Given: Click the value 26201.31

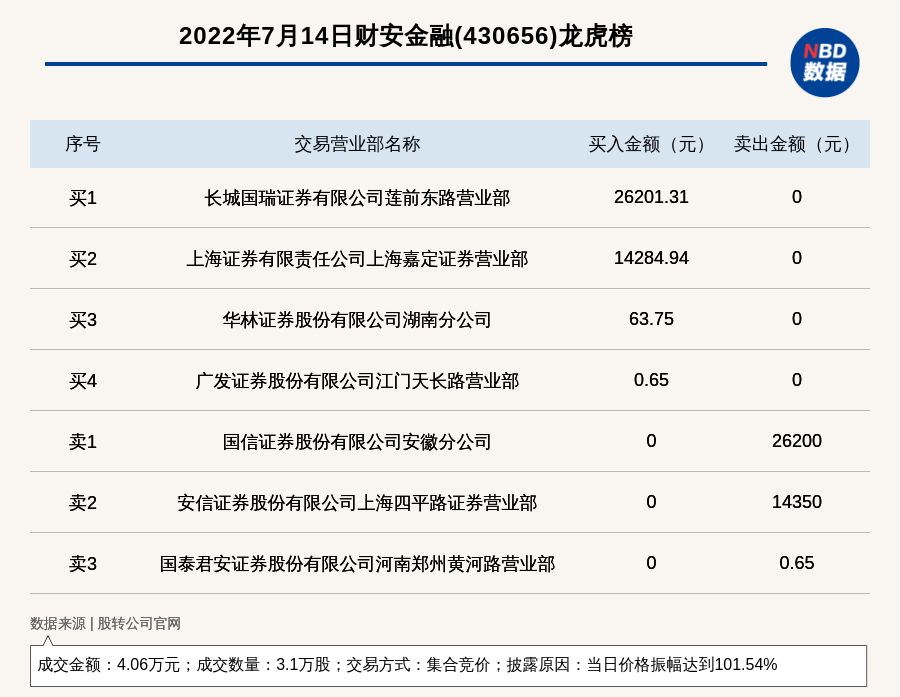Looking at the screenshot, I should tap(651, 197).
